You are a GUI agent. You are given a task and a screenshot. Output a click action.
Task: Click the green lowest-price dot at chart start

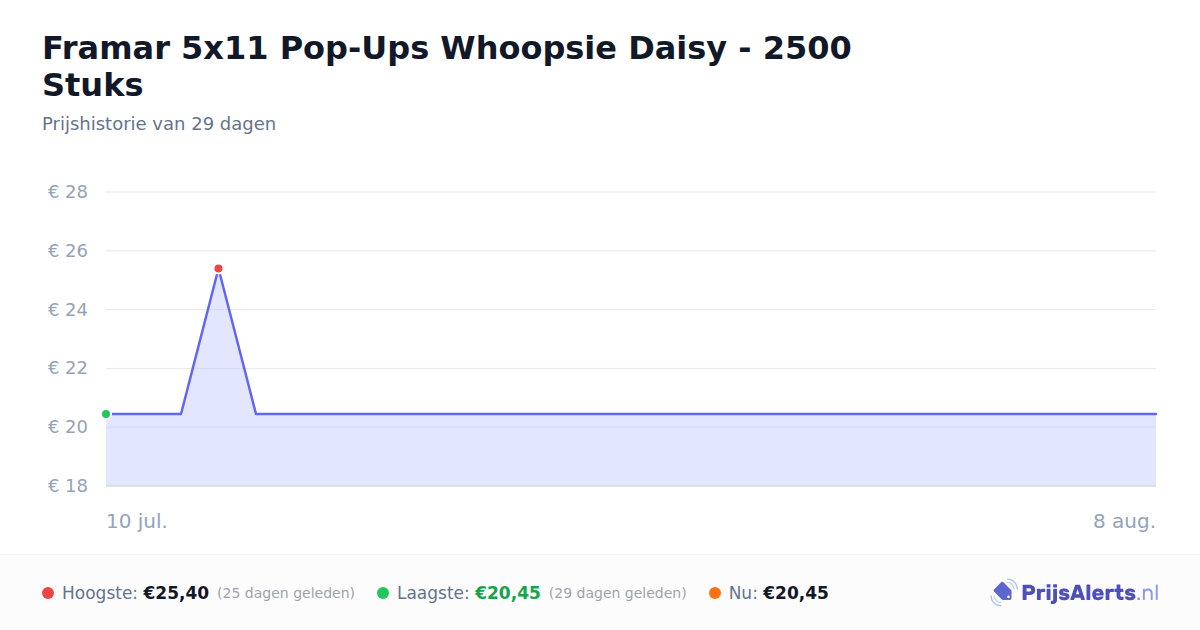pos(106,414)
